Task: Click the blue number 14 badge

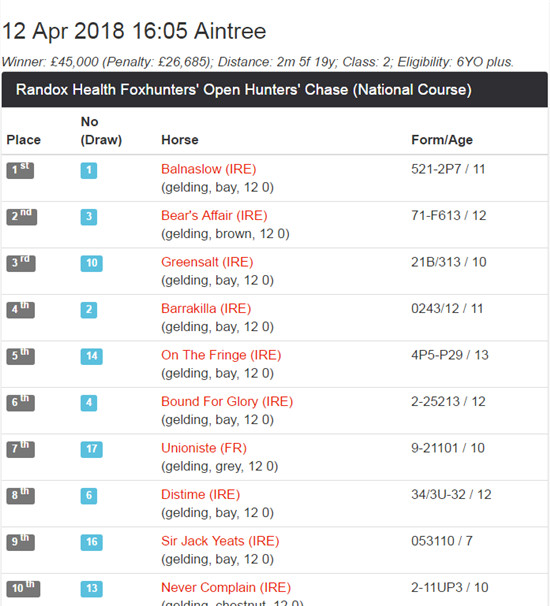Action: tap(92, 356)
